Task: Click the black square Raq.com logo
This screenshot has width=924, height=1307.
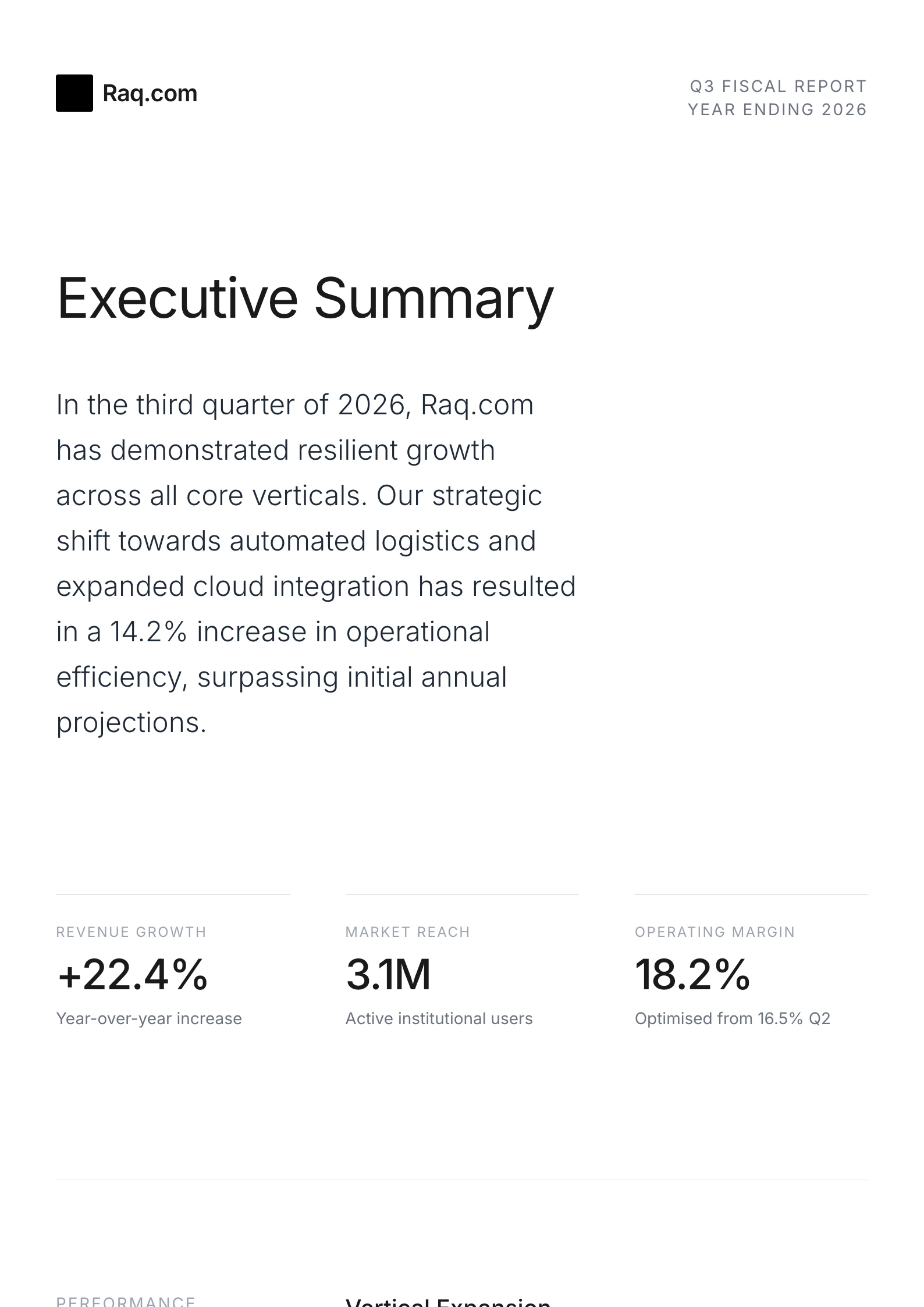Action: pyautogui.click(x=74, y=93)
